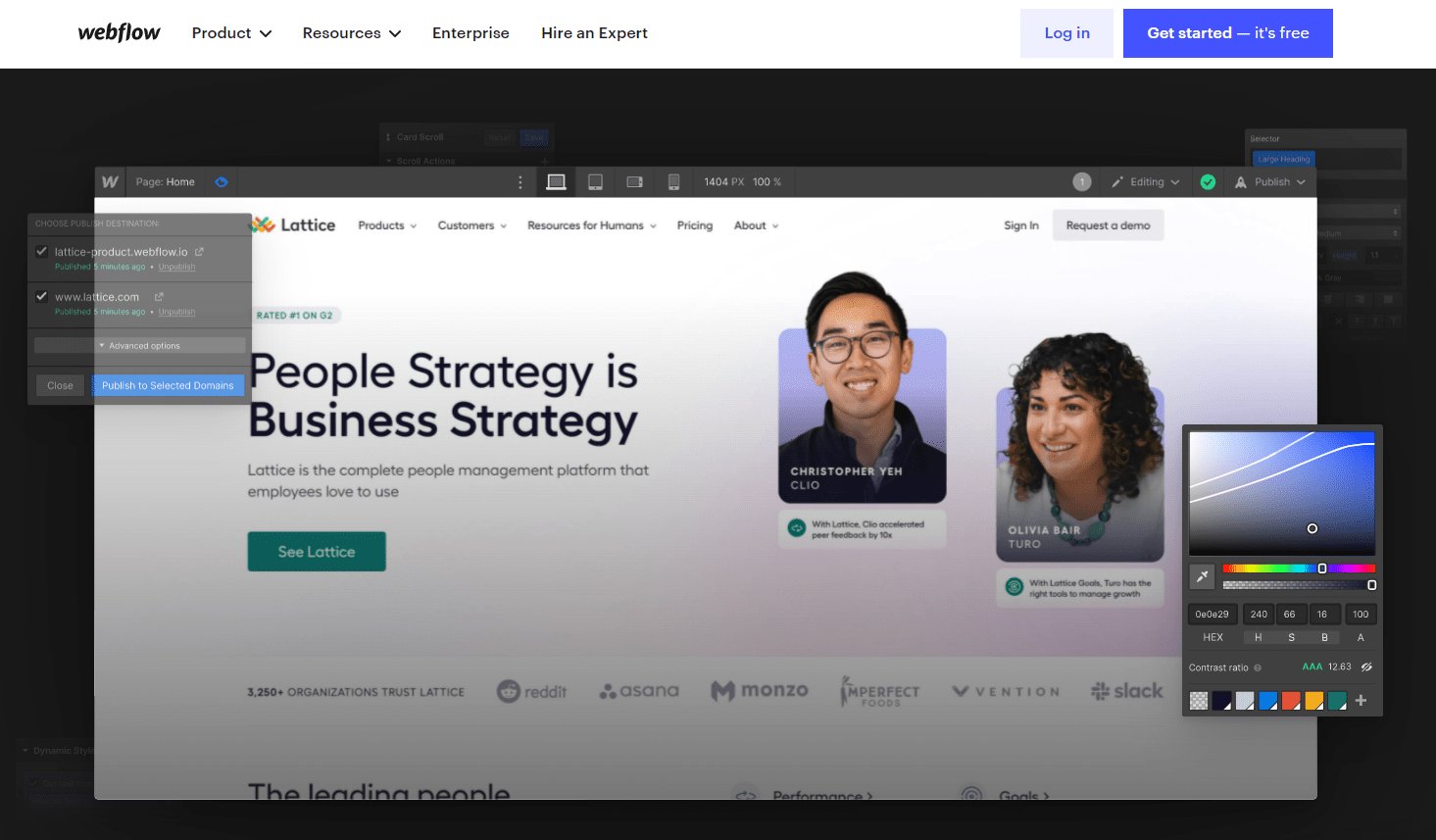Pick a color in the saturation-brightness area

pos(1282,494)
